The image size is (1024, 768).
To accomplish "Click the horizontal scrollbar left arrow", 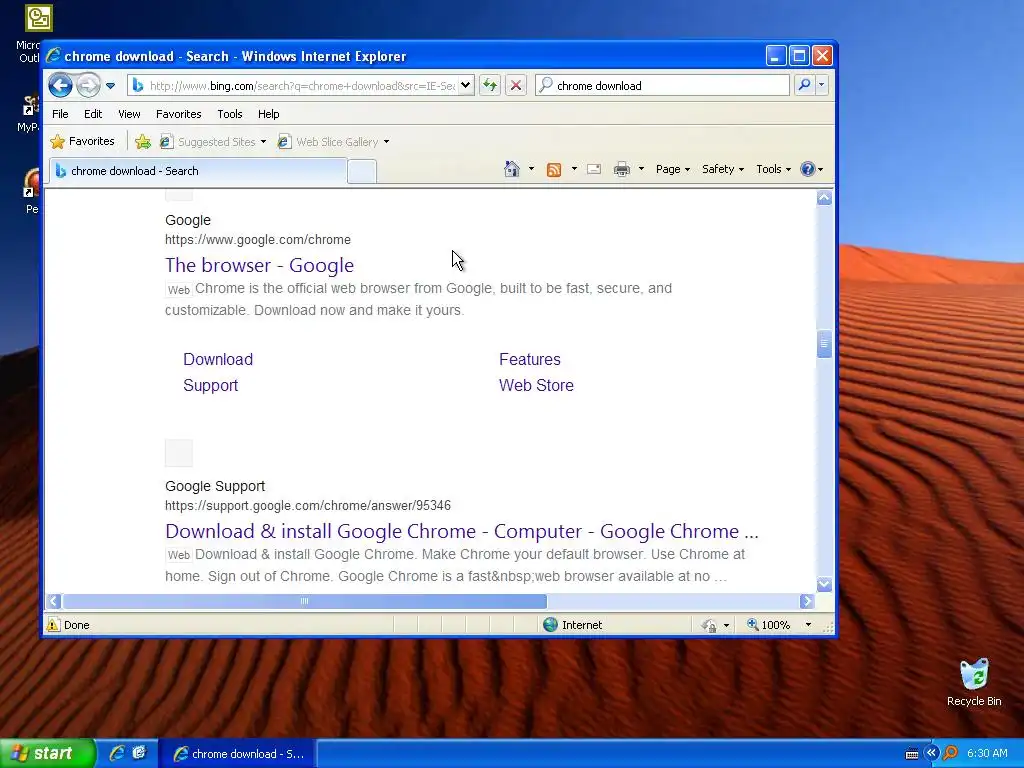I will coord(54,601).
